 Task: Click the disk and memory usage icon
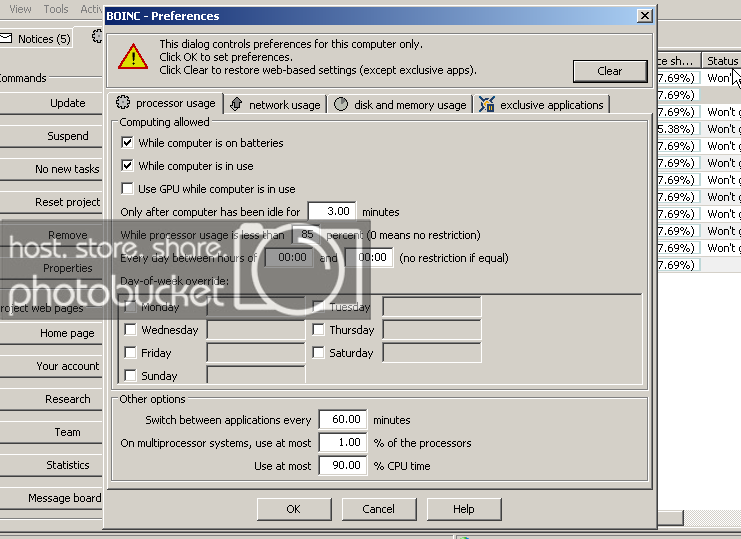340,104
